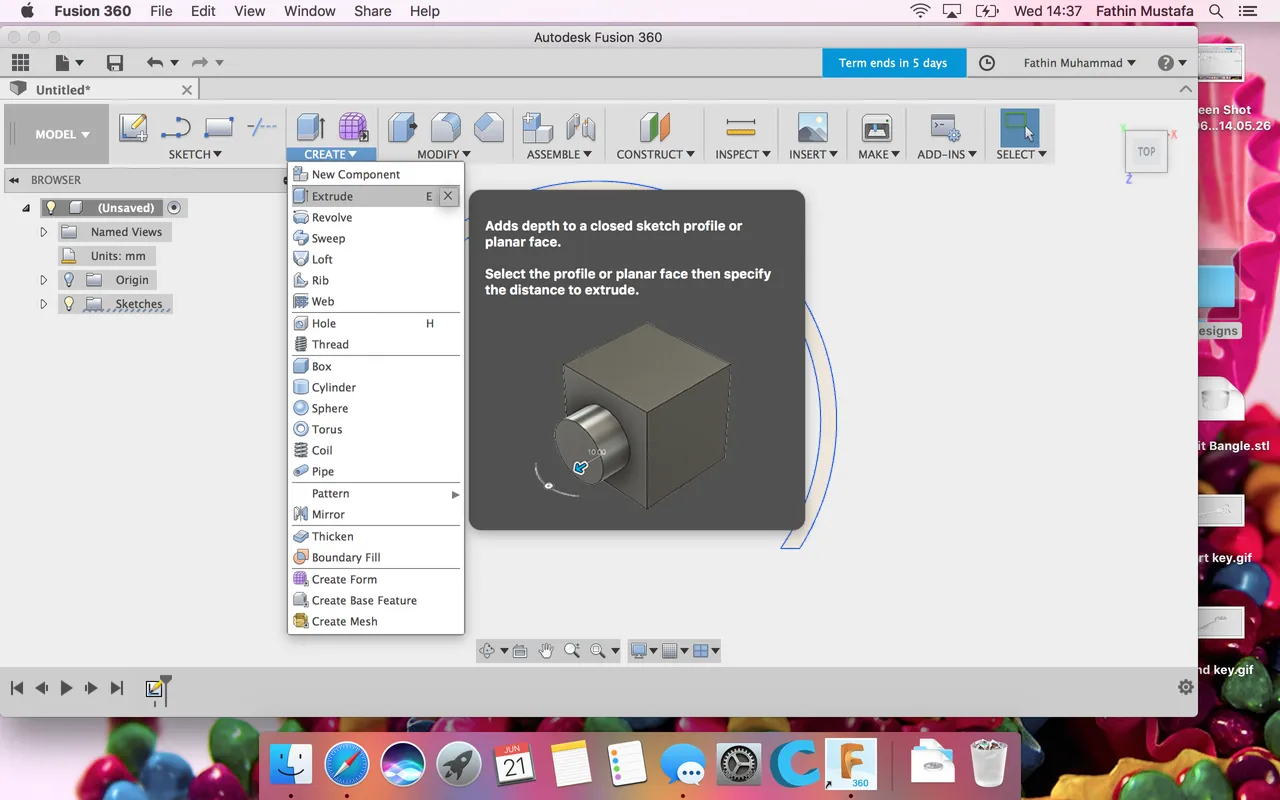Select the sketch Rectangle tool icon

click(x=218, y=127)
